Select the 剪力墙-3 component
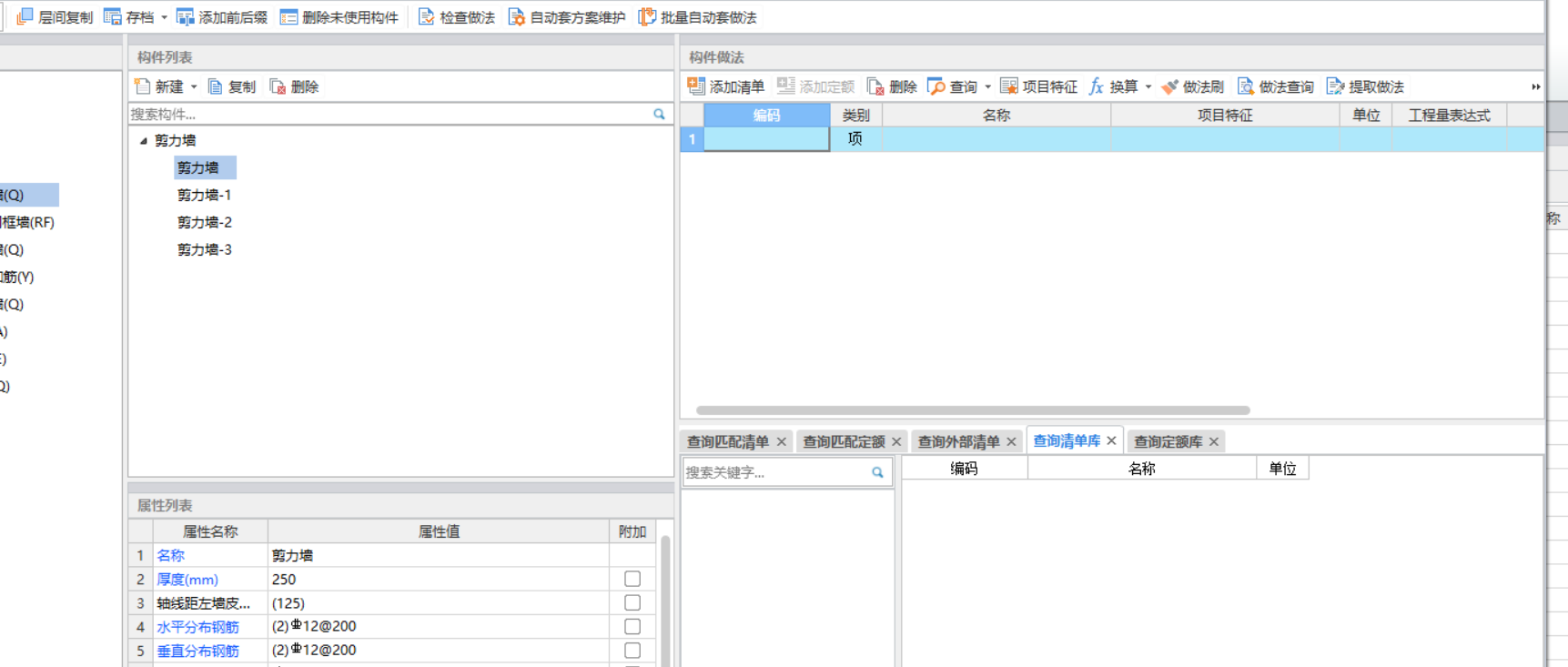This screenshot has width=1568, height=667. click(205, 249)
